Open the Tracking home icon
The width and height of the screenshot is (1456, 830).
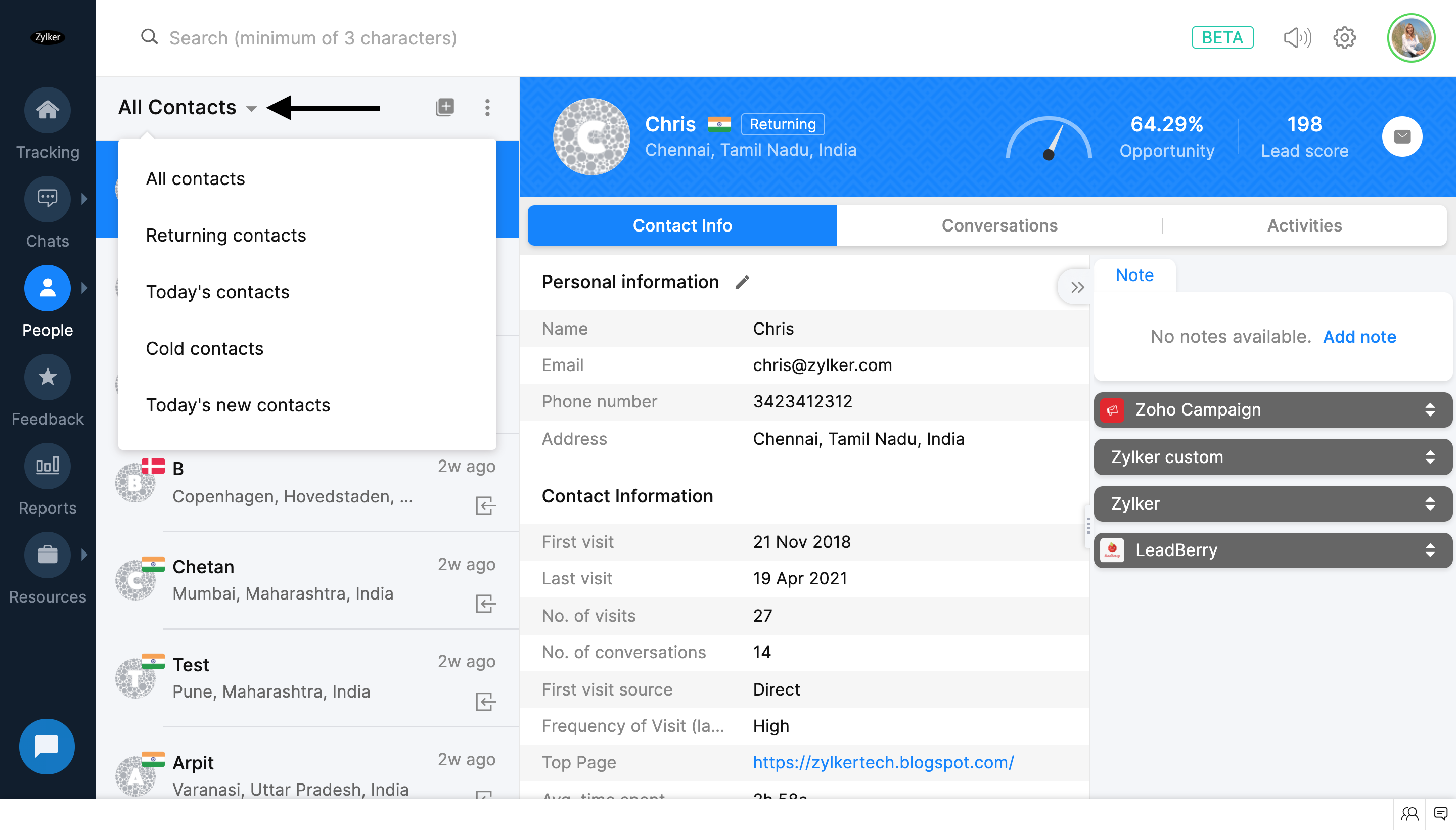click(x=48, y=110)
